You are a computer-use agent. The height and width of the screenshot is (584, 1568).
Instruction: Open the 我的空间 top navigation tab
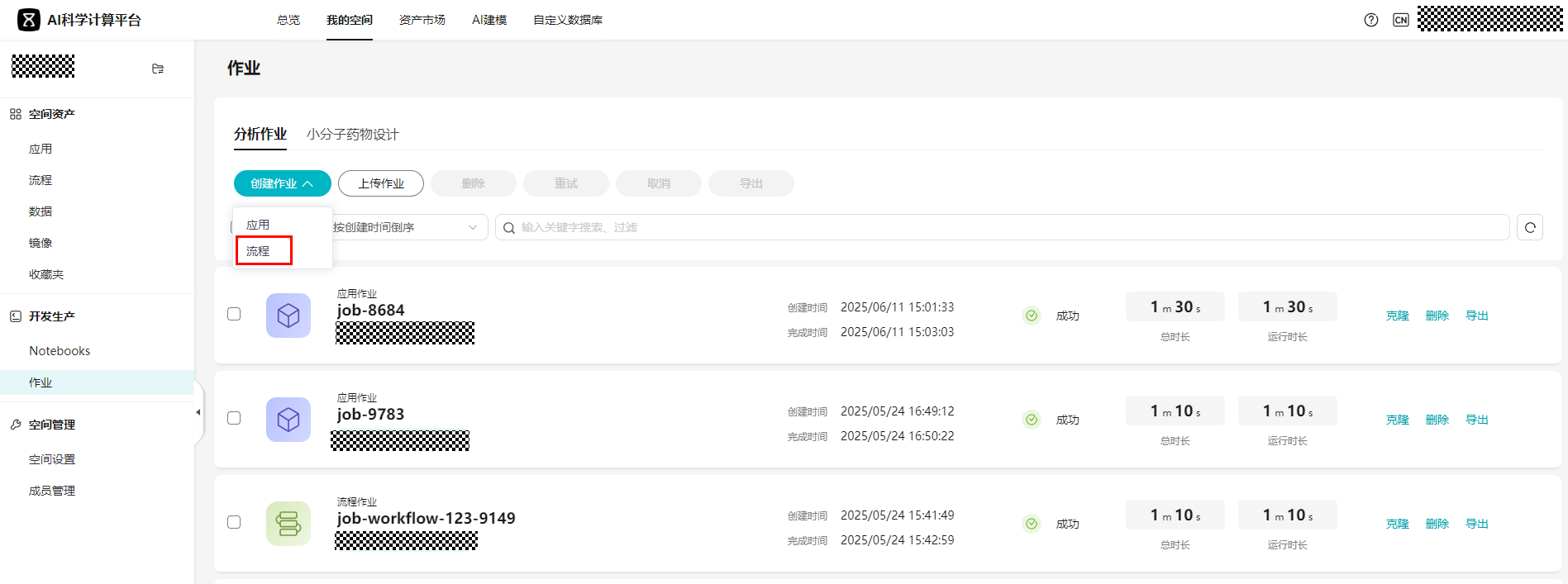point(350,20)
